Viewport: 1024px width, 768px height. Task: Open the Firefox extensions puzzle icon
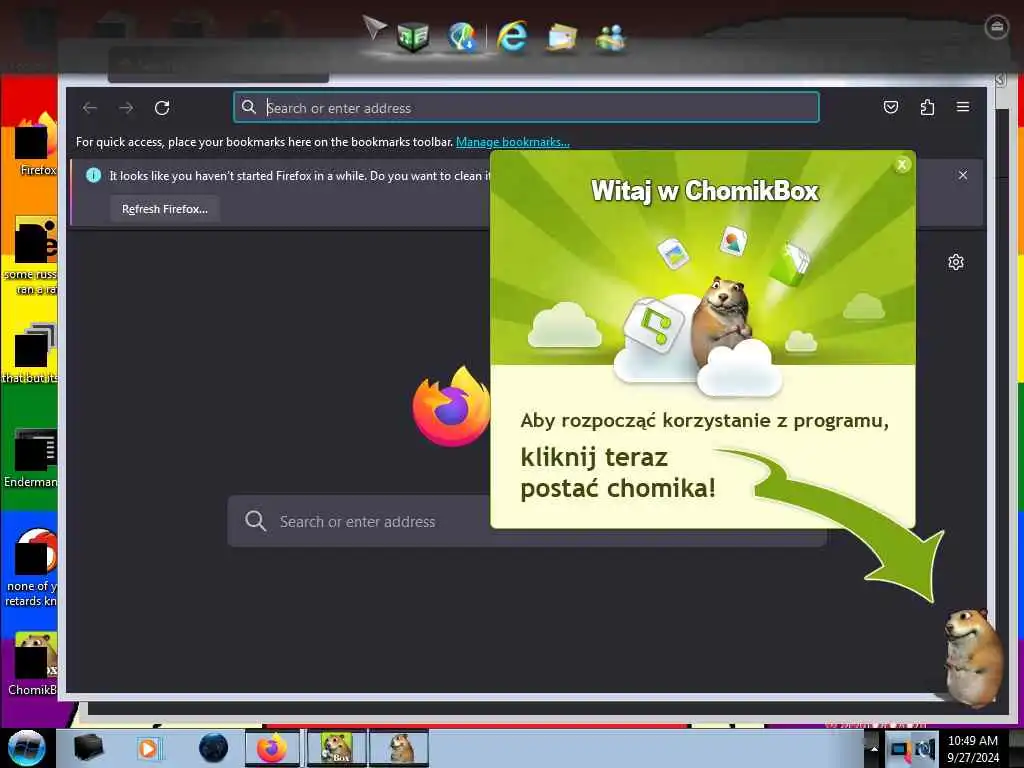927,107
